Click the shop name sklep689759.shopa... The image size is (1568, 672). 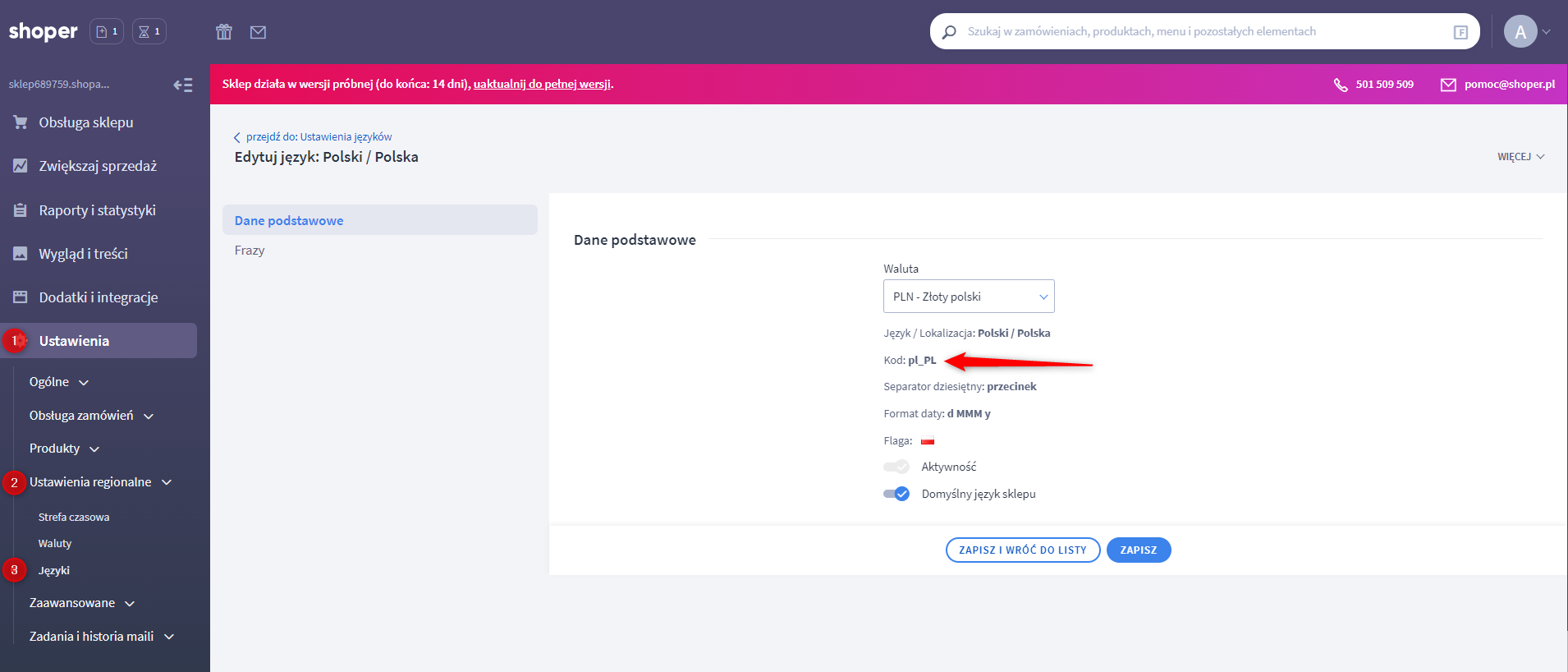(59, 84)
